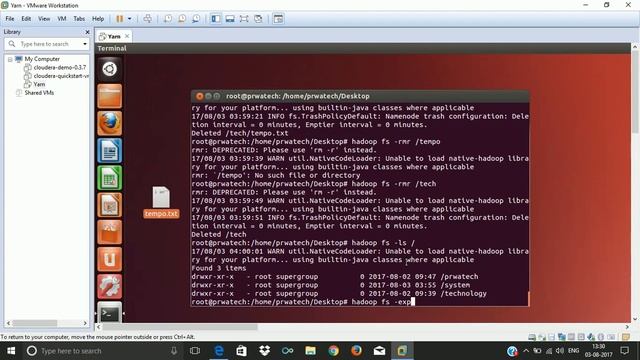Viewport: 640px width, 360px height.
Task: Launch Firefox from the Ubuntu dock
Action: point(109,123)
